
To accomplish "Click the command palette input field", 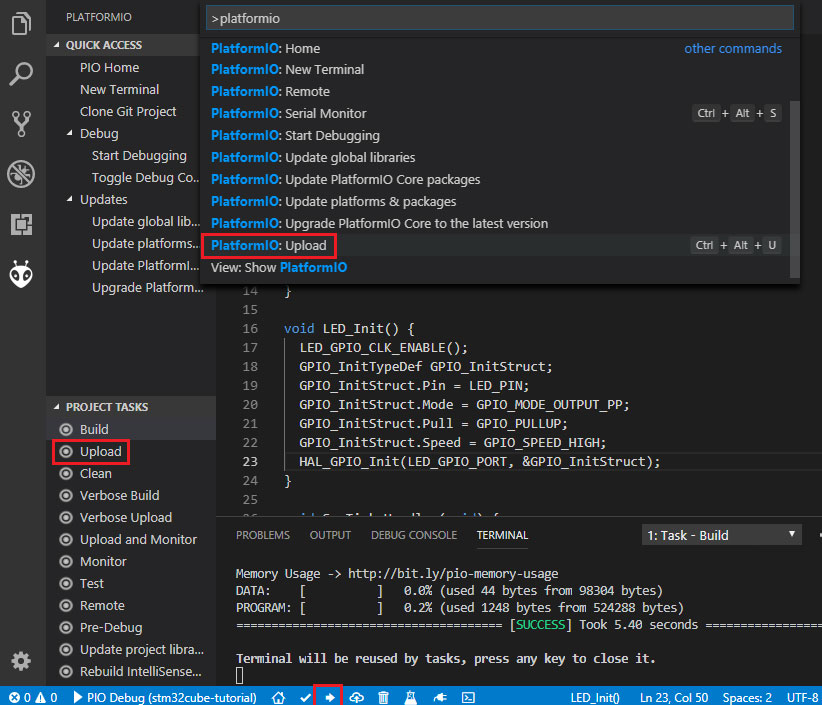I will 499,18.
